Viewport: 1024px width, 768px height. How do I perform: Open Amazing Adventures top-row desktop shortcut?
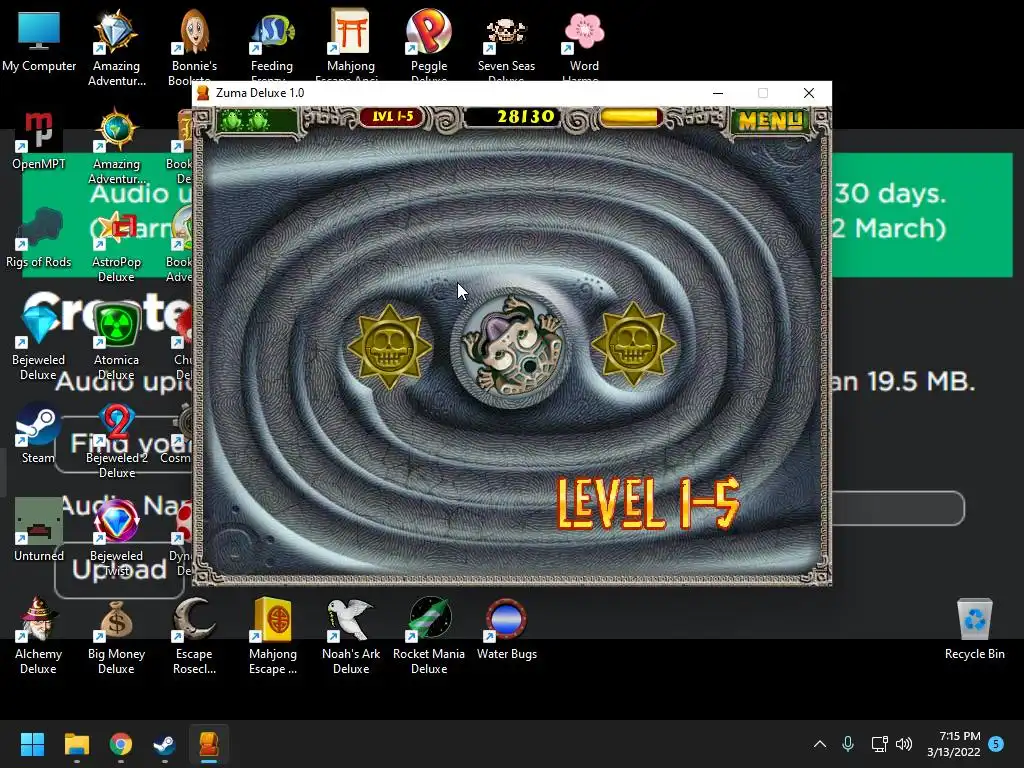116,47
